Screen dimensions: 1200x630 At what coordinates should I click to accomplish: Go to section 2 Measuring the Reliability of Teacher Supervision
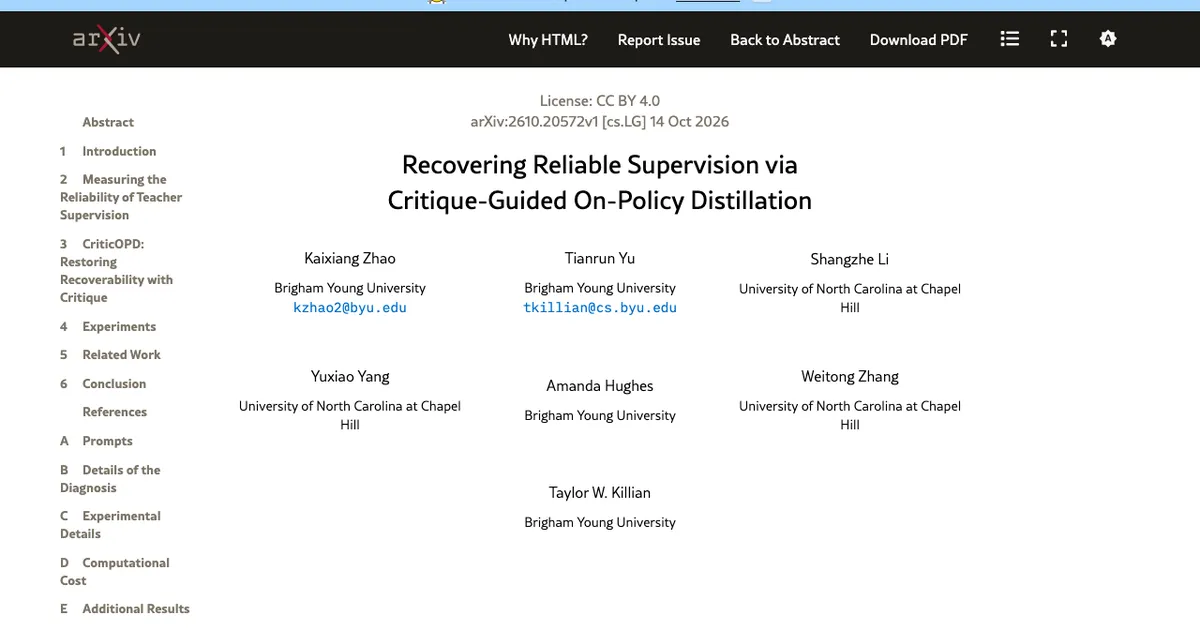click(121, 197)
